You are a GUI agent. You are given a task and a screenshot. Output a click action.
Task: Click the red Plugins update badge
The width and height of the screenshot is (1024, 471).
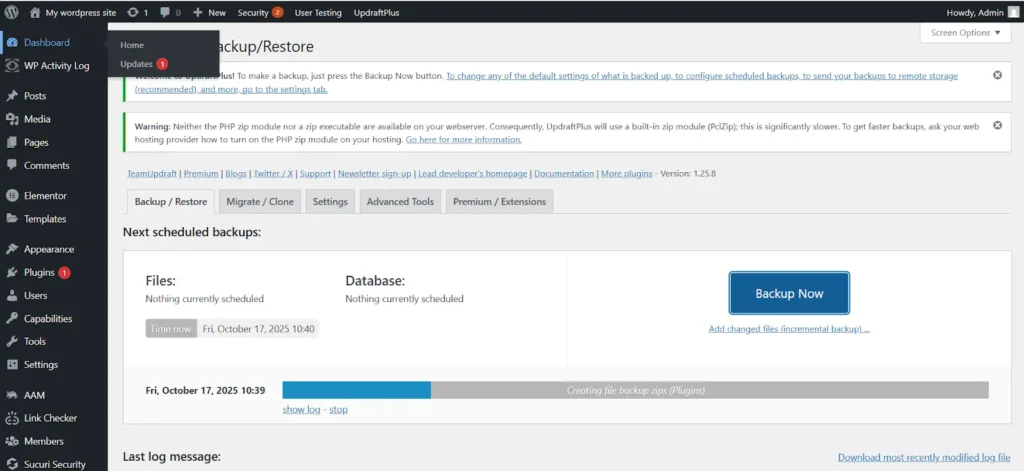click(64, 272)
